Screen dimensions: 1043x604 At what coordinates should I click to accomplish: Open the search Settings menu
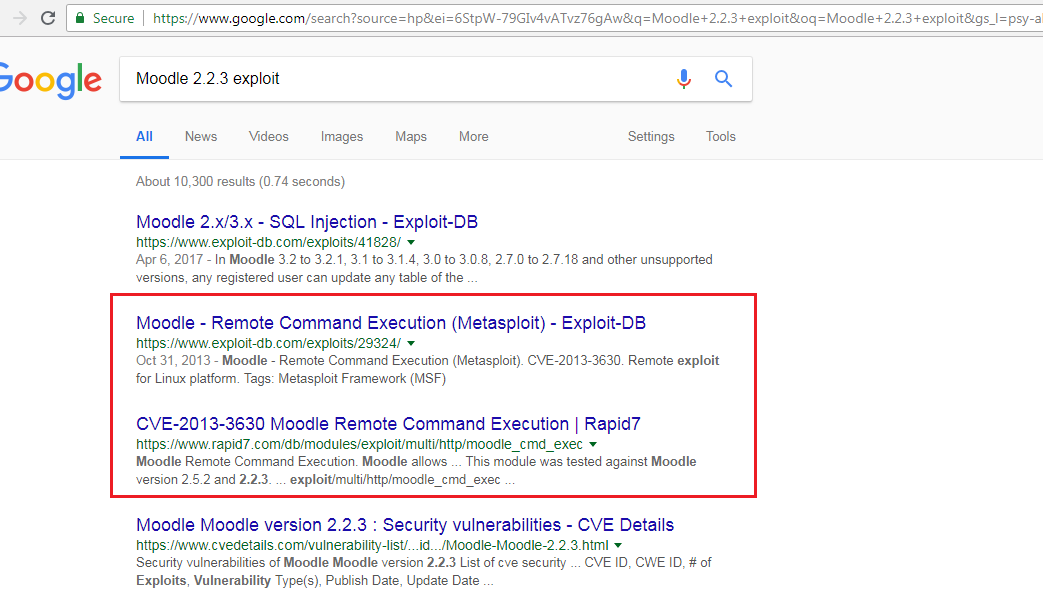click(x=651, y=137)
